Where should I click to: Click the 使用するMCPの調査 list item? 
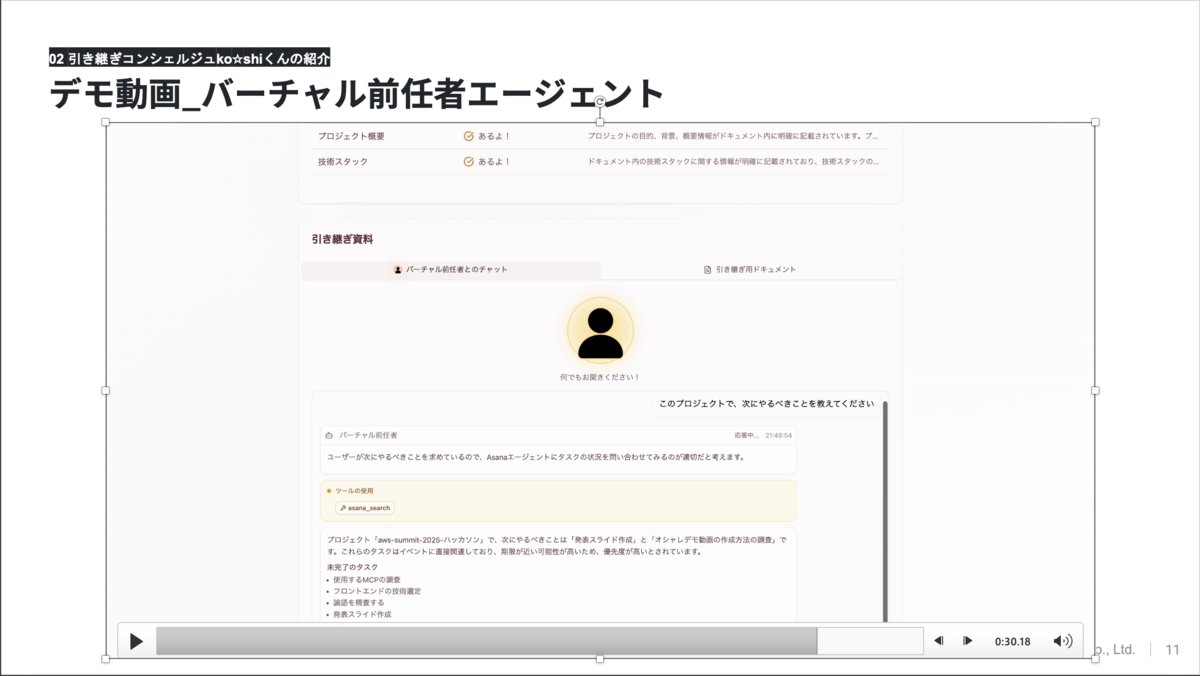366,579
